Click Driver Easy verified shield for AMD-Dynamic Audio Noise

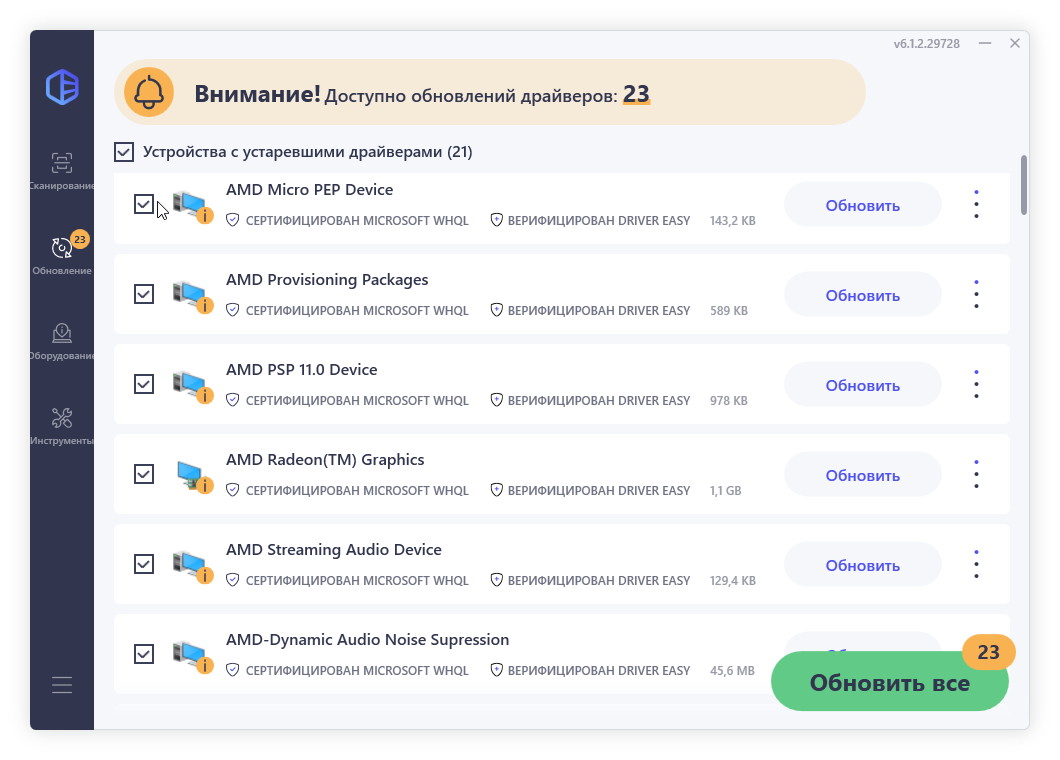click(x=496, y=670)
